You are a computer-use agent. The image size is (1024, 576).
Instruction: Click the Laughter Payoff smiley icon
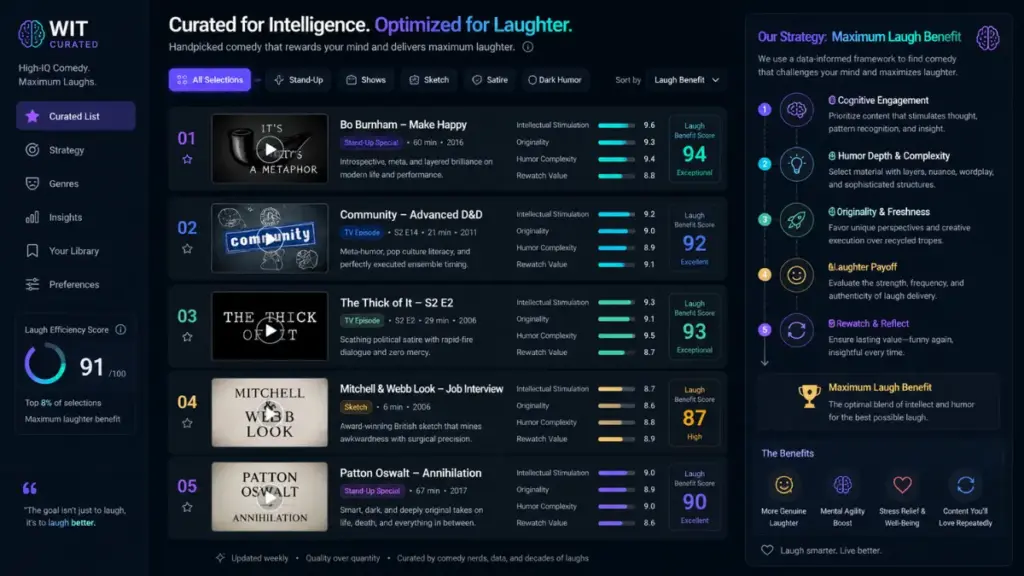[796, 275]
